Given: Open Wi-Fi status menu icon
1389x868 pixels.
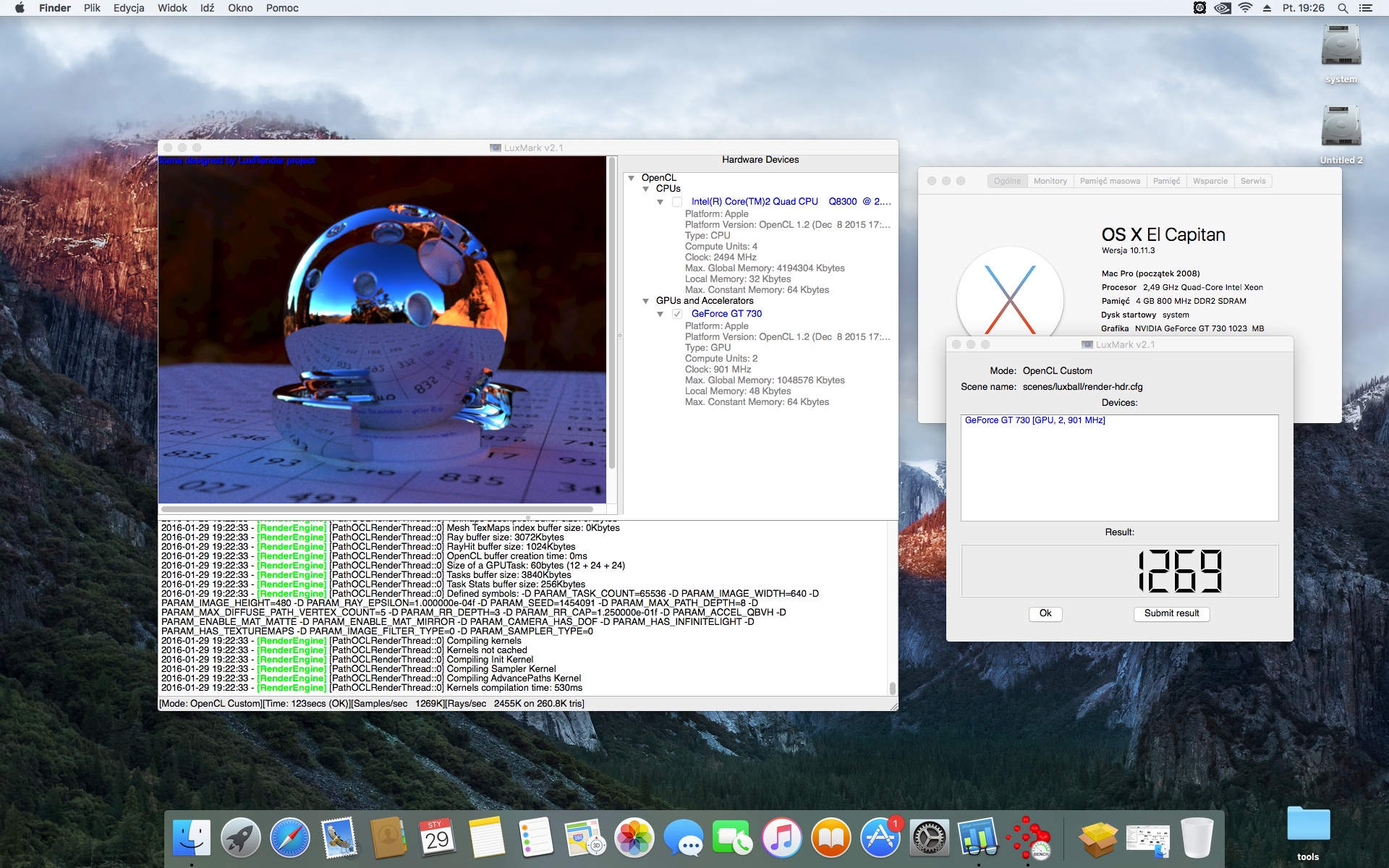Looking at the screenshot, I should (x=1245, y=8).
